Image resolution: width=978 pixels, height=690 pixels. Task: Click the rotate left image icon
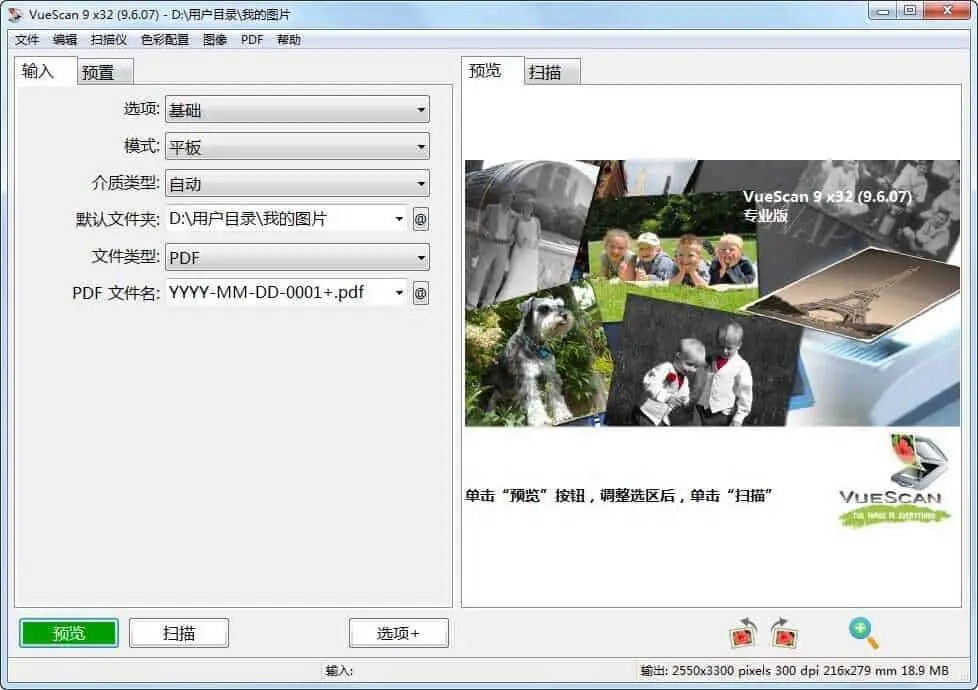point(743,632)
